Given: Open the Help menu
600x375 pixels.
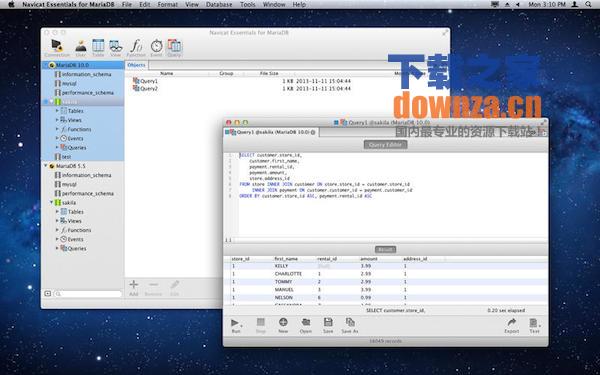Looking at the screenshot, I should 299,4.
